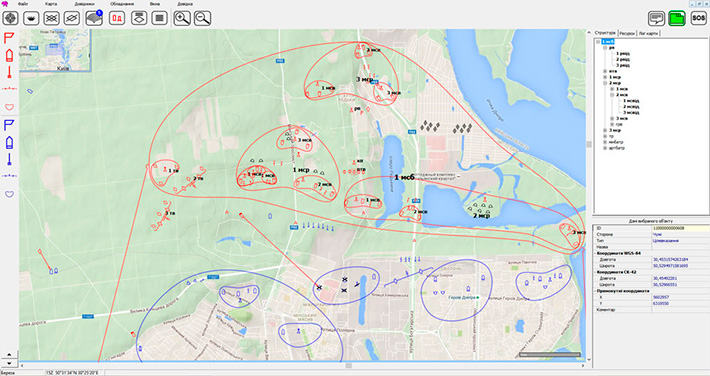710x376 pixels.
Task: Collapse the "2 мср" tree node
Action: coord(605,83)
